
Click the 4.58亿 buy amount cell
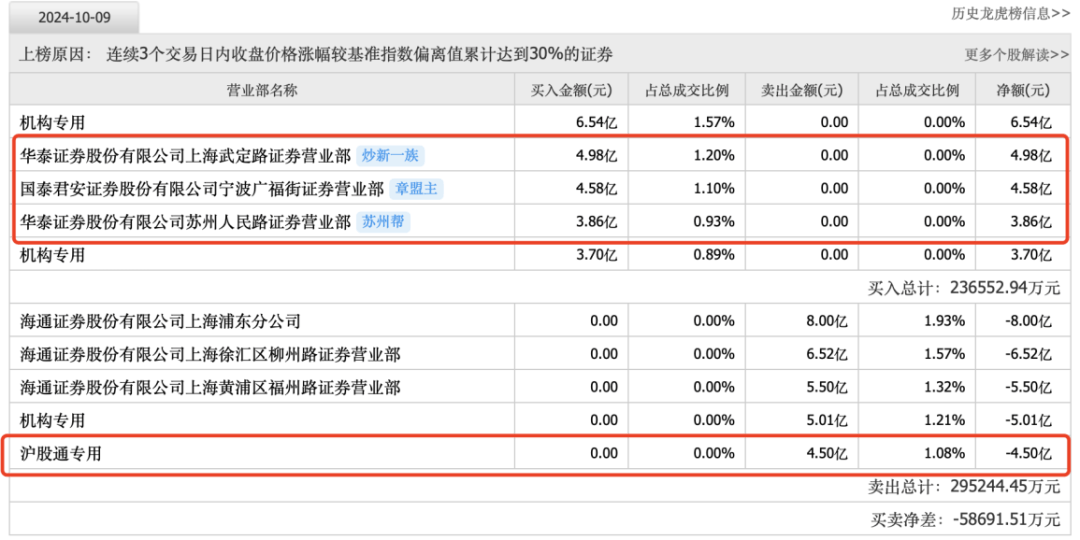[x=596, y=189]
